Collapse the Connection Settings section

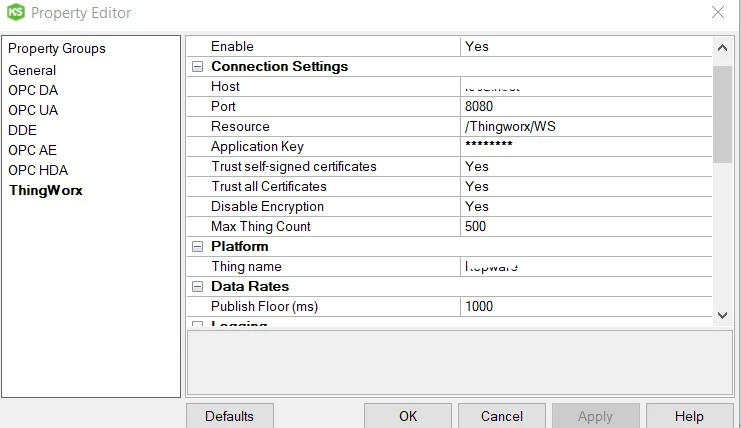click(x=198, y=67)
